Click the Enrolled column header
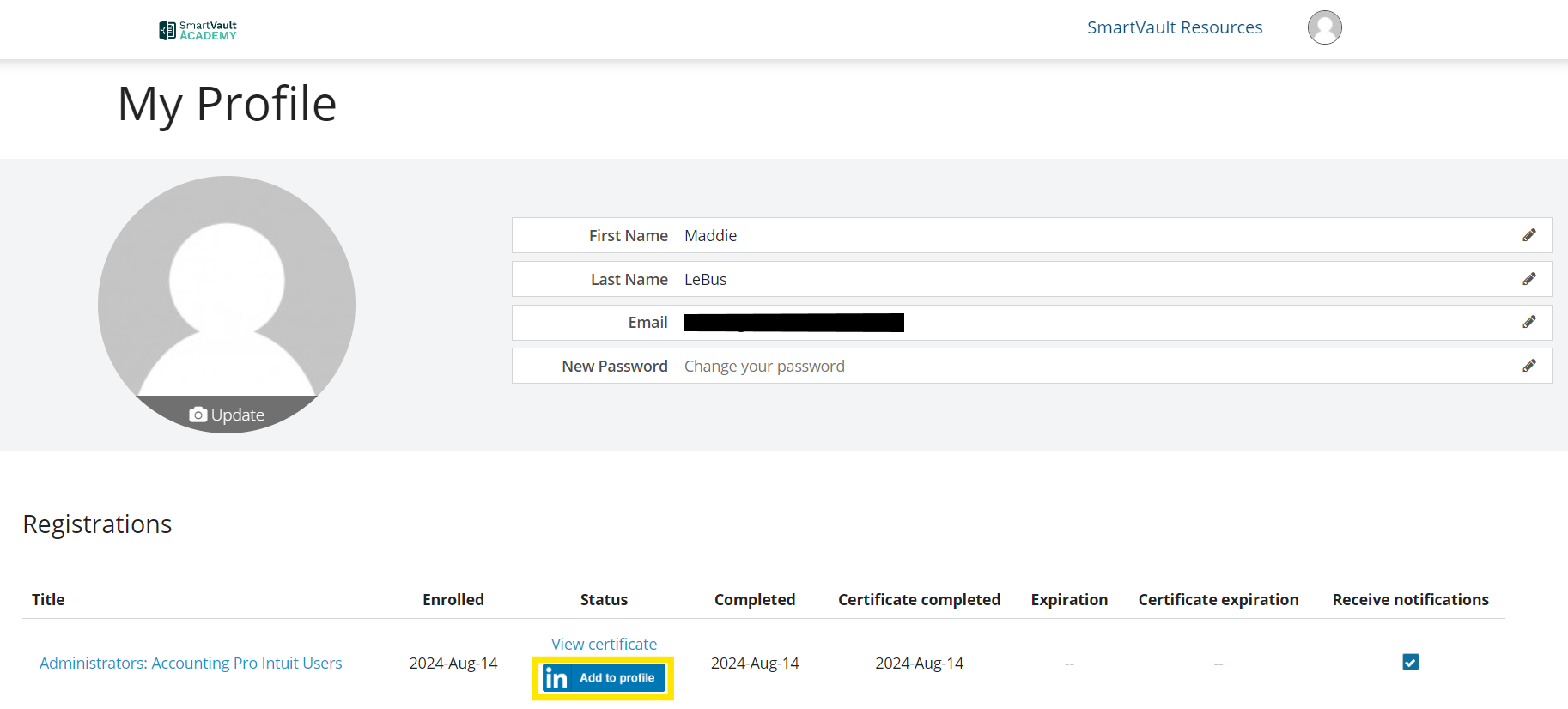 pyautogui.click(x=453, y=599)
